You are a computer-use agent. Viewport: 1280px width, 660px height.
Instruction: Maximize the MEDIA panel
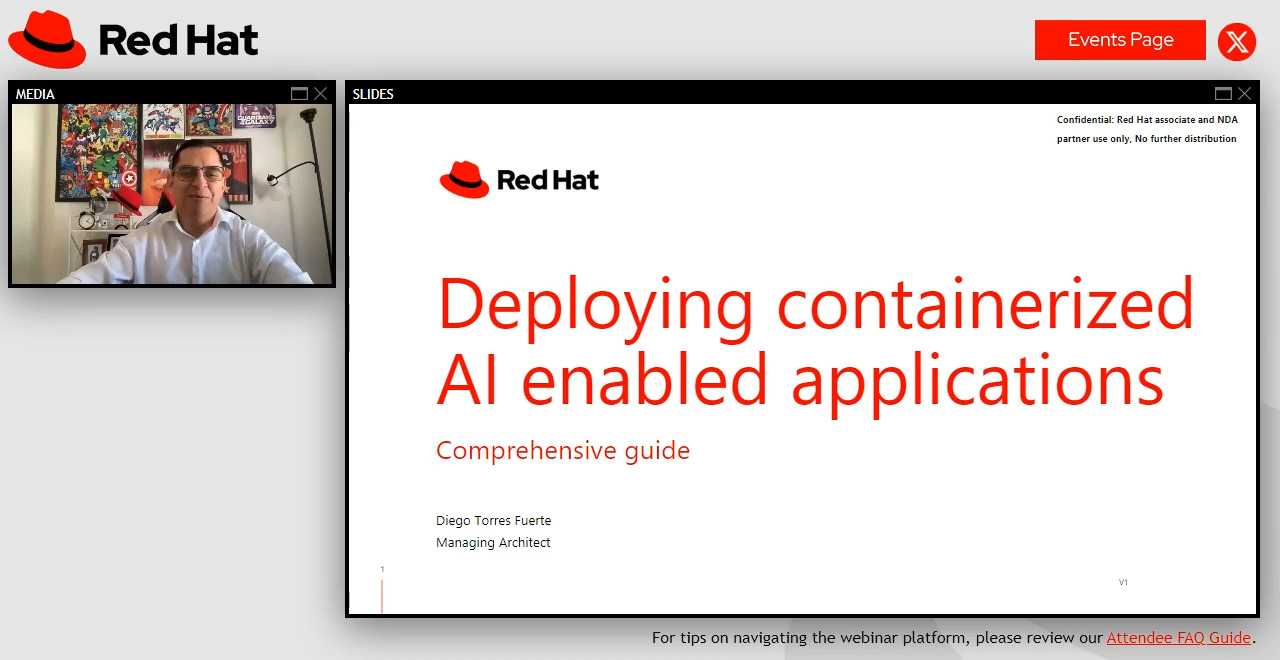299,94
